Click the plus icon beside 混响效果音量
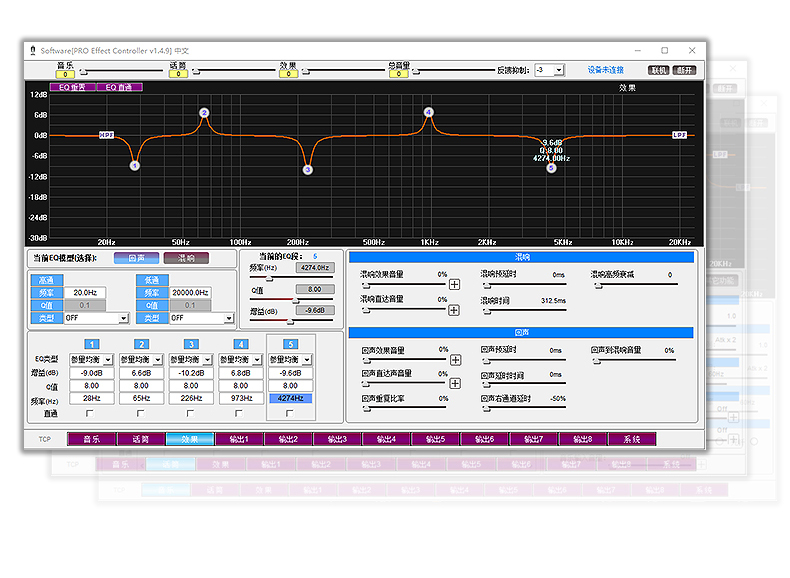The image size is (790, 578). [454, 284]
